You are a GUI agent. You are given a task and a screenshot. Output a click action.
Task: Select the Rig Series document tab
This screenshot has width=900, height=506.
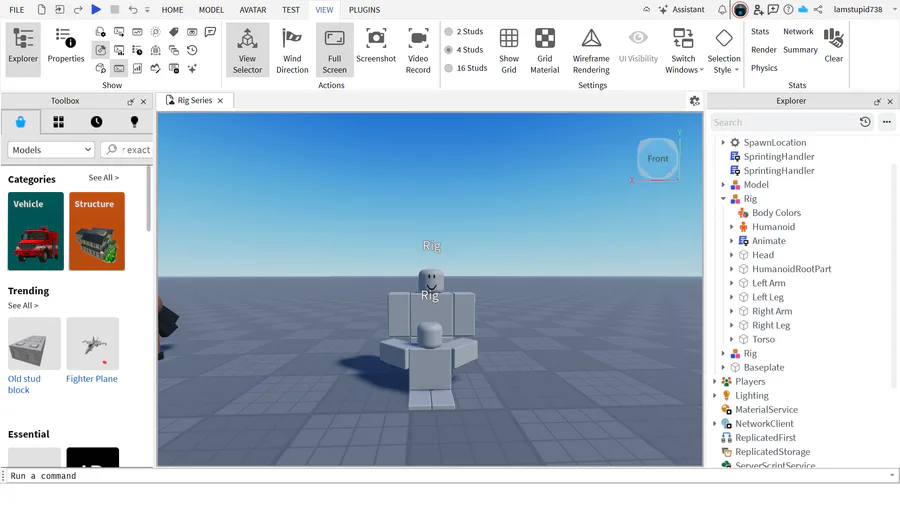195,100
